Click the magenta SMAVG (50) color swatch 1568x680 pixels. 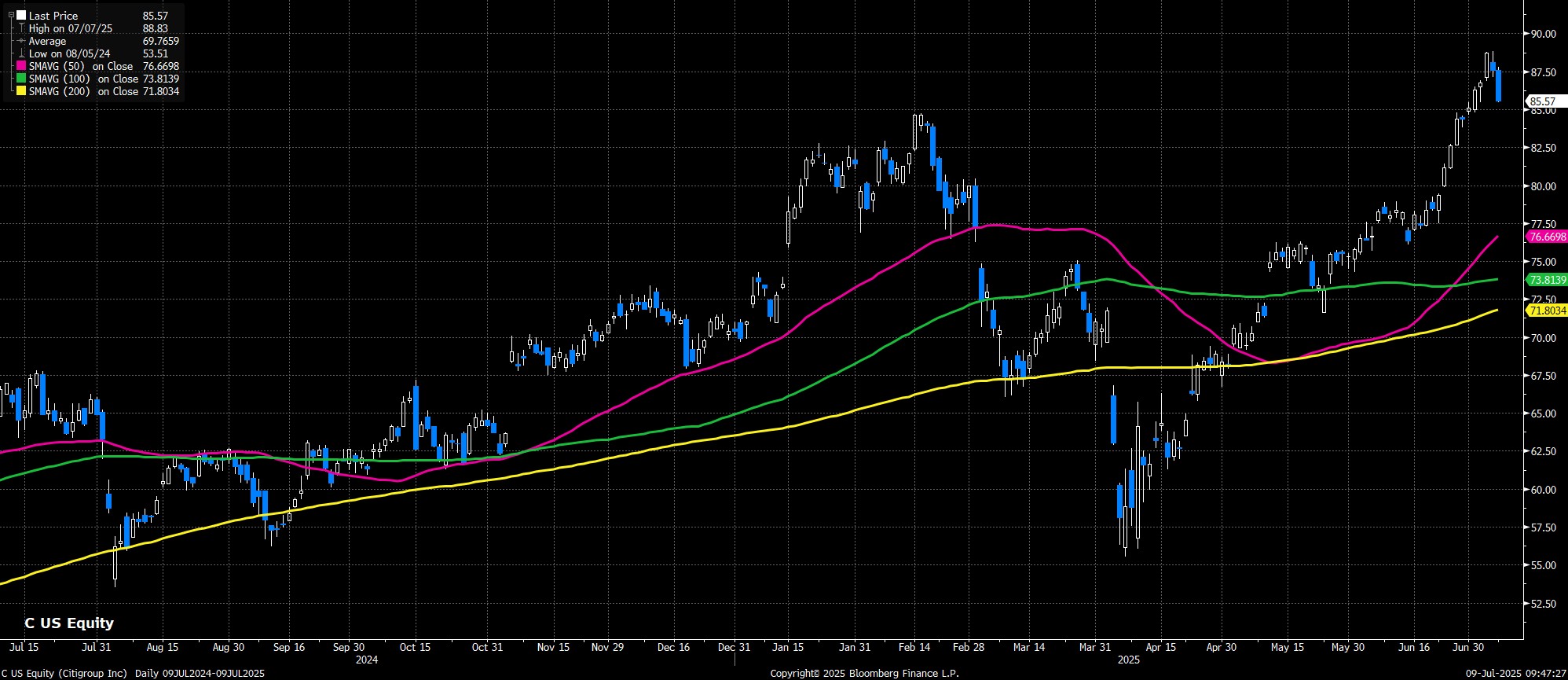click(21, 66)
